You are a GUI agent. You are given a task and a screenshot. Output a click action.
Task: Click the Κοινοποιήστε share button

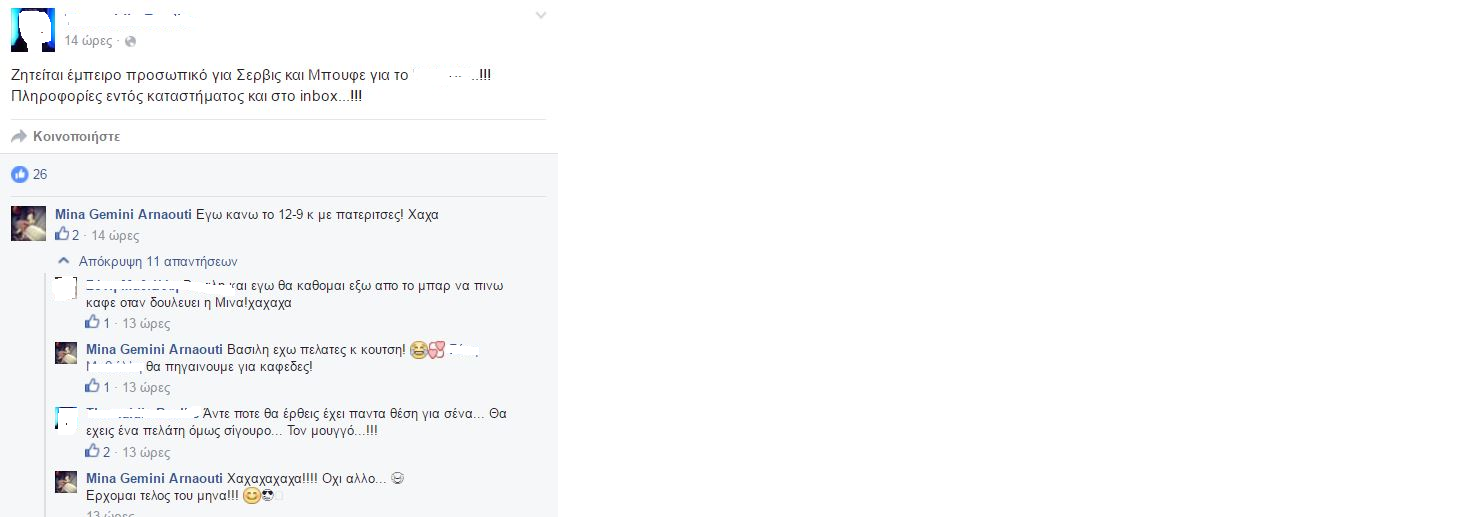tap(76, 136)
